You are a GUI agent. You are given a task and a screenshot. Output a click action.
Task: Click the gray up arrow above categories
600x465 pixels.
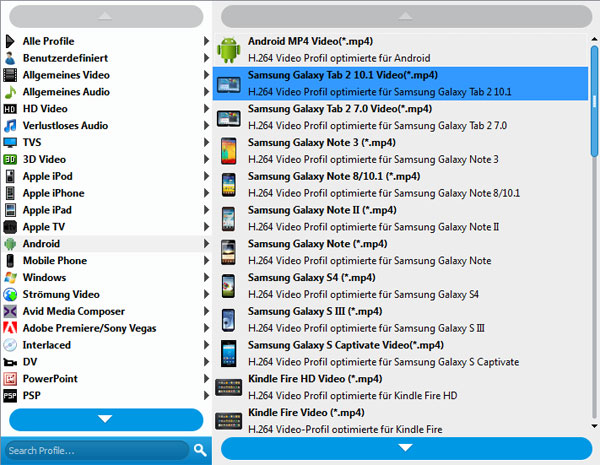(106, 16)
